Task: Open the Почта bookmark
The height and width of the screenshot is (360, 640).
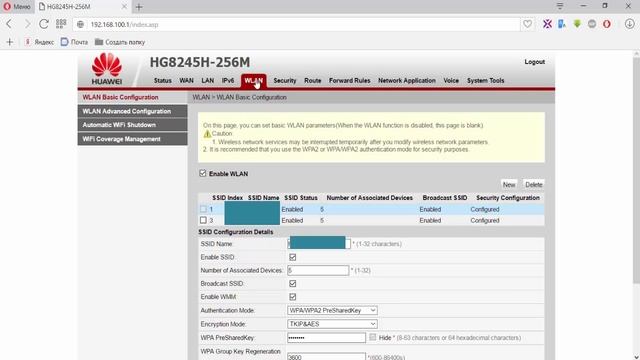Action: [x=74, y=42]
